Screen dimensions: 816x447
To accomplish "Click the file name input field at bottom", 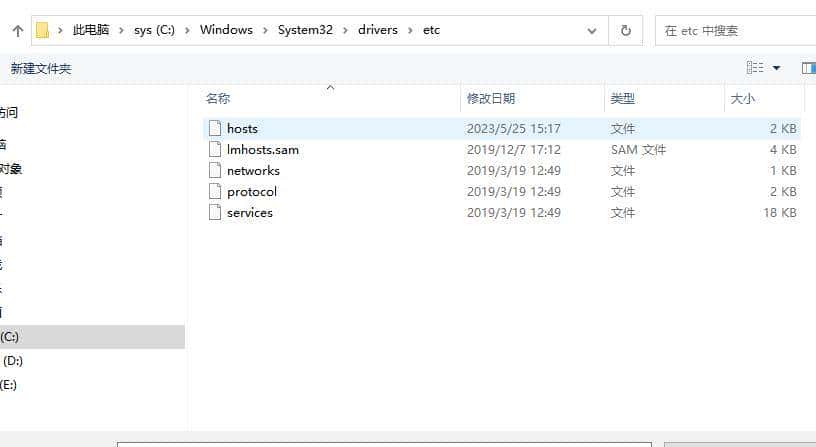I will coord(385,444).
